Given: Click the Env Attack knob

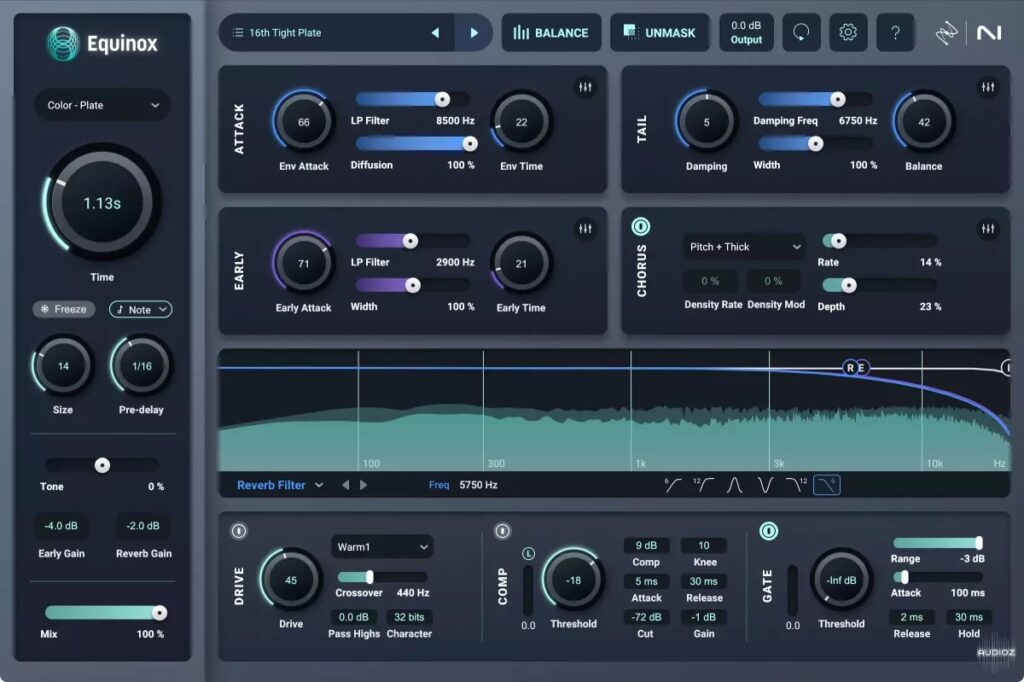Looking at the screenshot, I should click(x=304, y=122).
